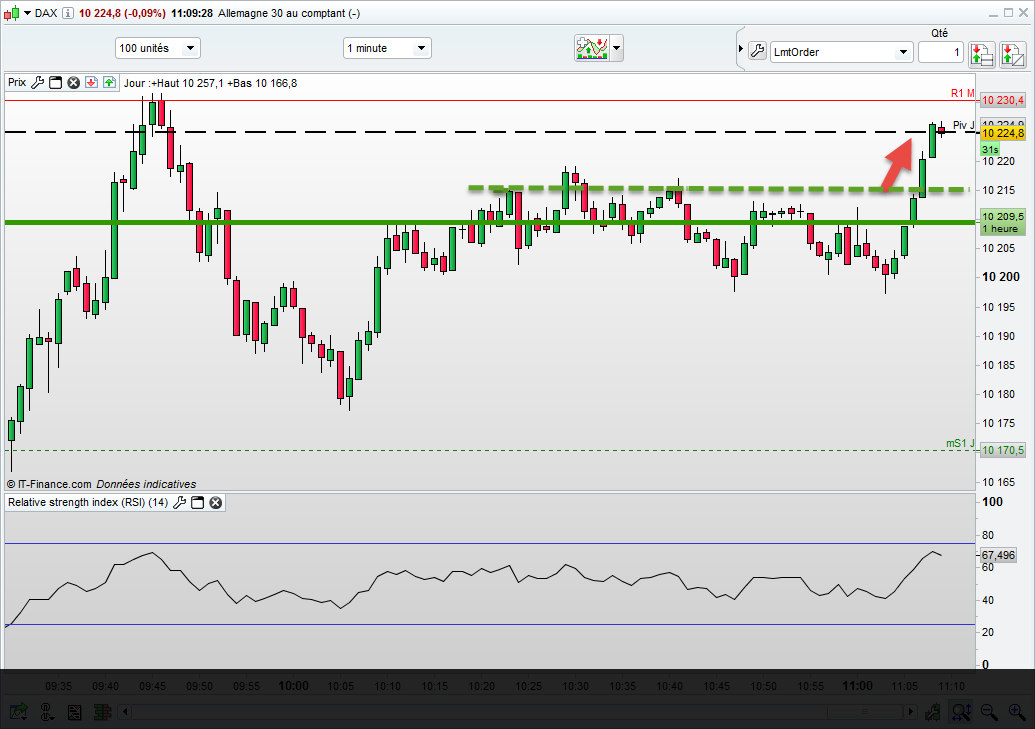Click the chart trading tool icon near zoom

click(933, 712)
